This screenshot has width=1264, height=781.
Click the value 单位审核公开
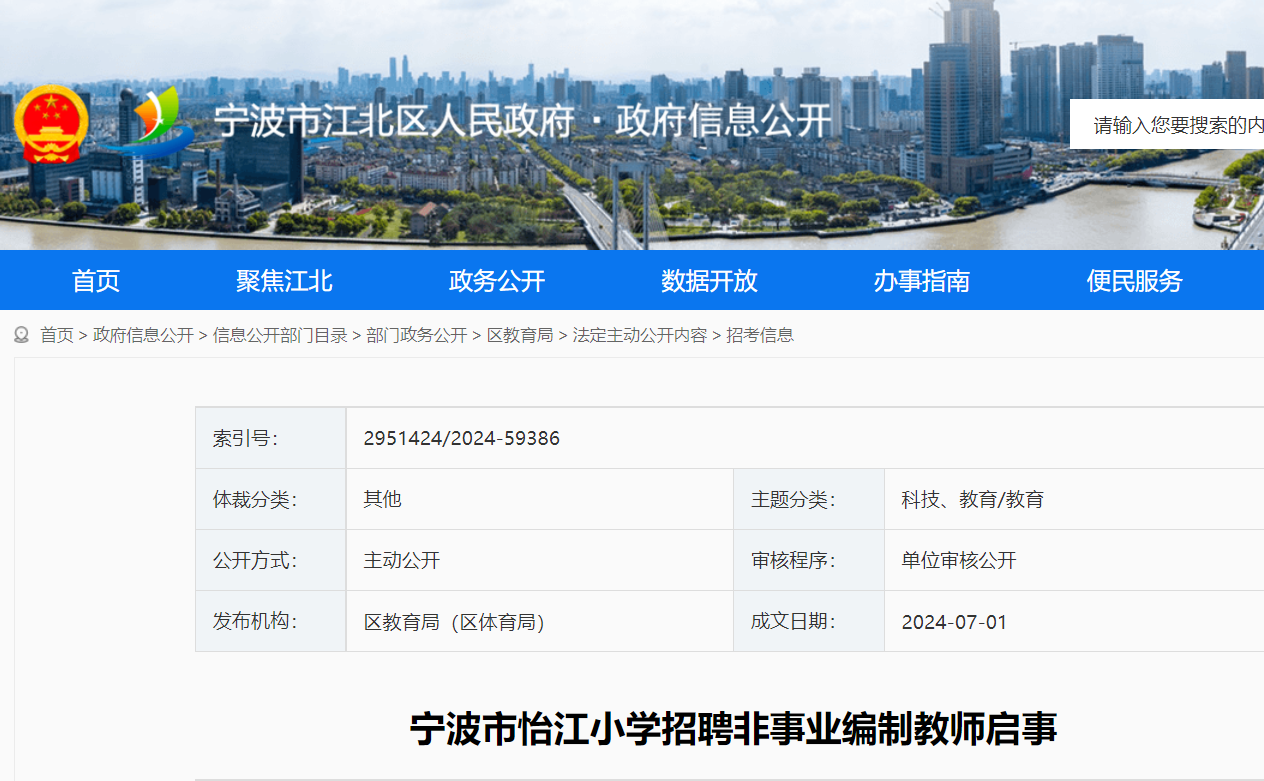pos(959,561)
